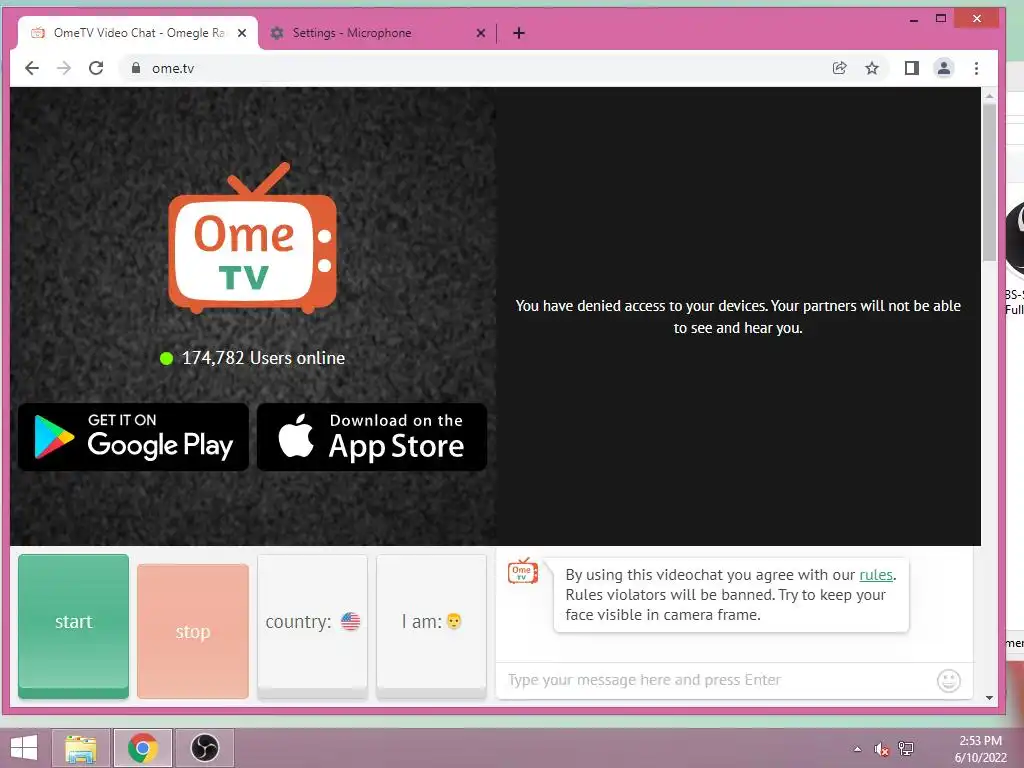Screen dimensions: 1024x768
Task: Click the 174,782 Users online text
Action: [263, 358]
